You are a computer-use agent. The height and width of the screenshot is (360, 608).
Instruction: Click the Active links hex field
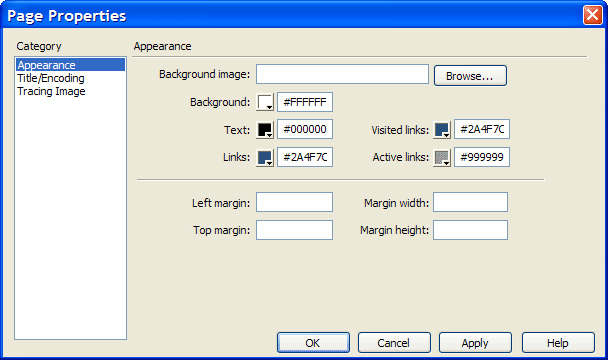(482, 157)
